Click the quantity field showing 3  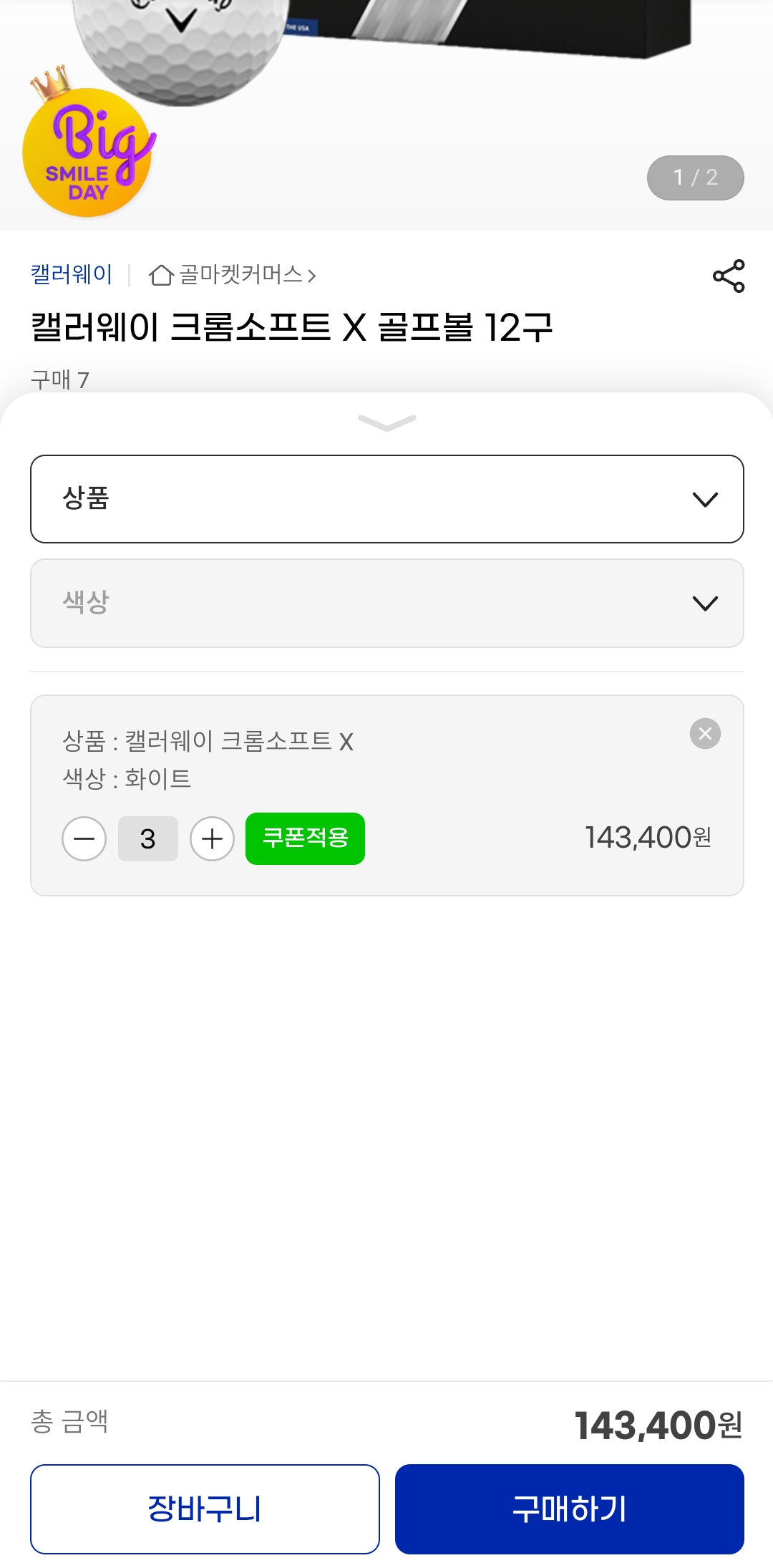(x=148, y=838)
